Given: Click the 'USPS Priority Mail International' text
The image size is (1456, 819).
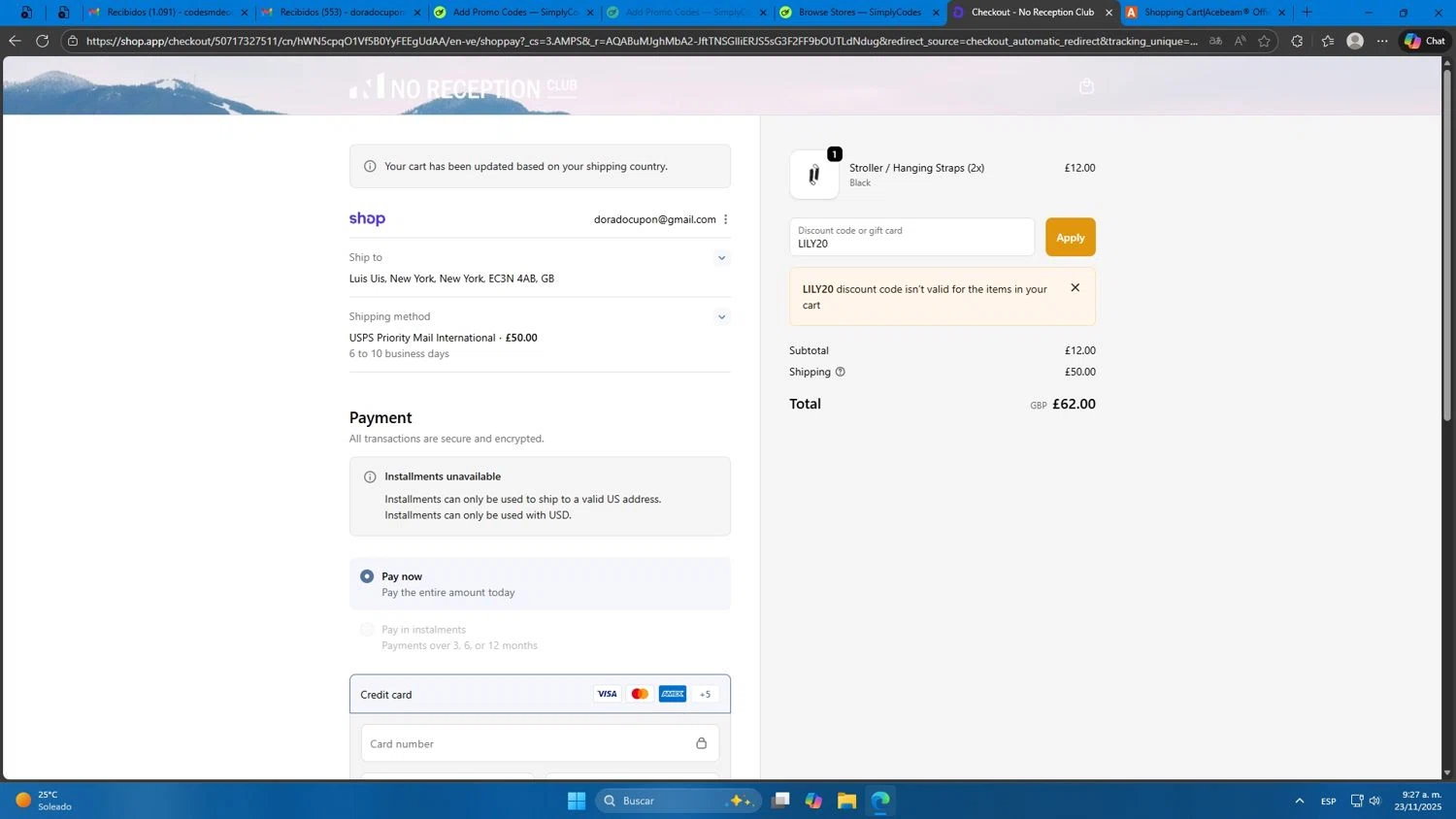Looking at the screenshot, I should click(x=422, y=338).
